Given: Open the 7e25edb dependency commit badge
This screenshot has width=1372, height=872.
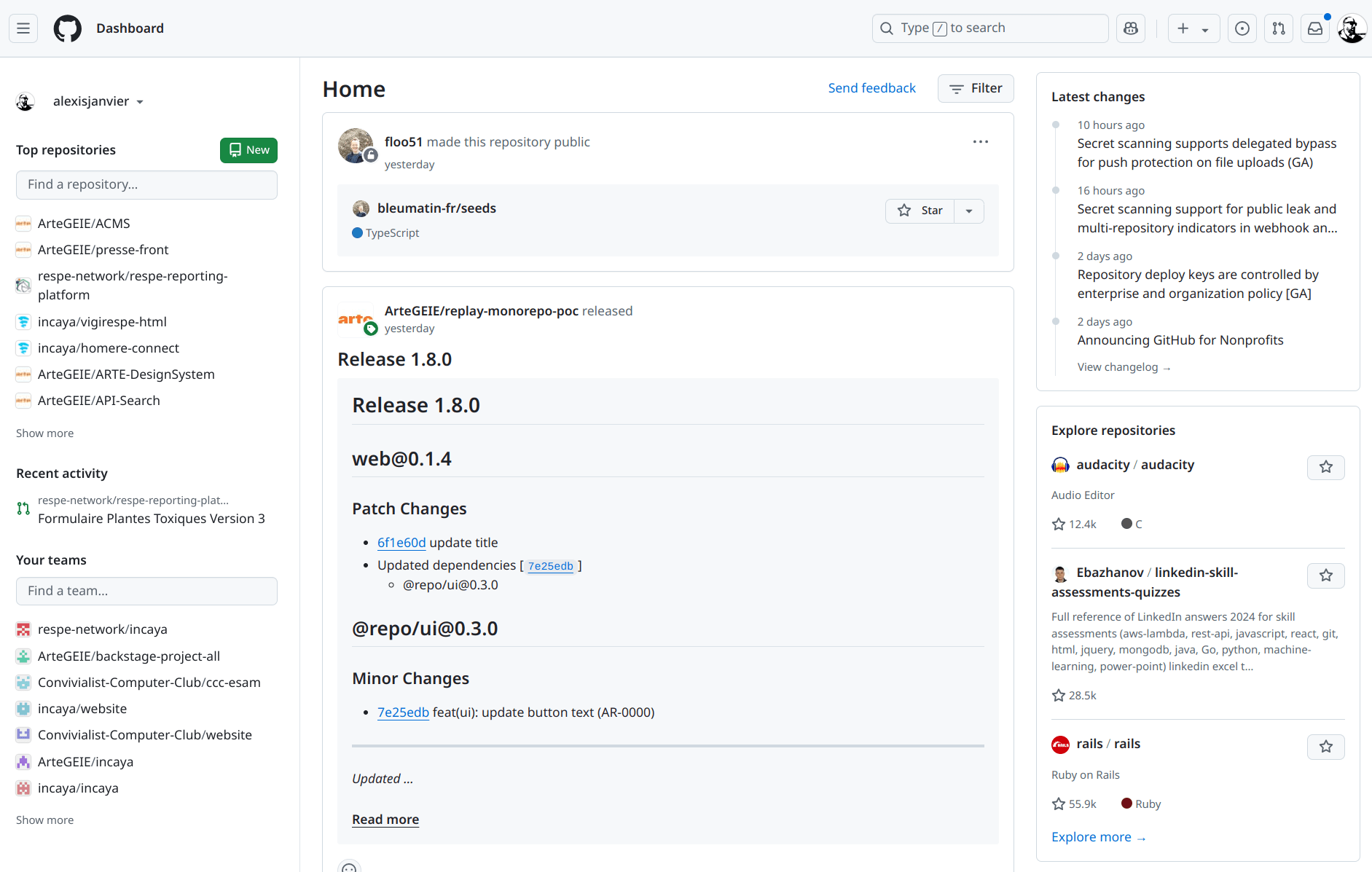Looking at the screenshot, I should pyautogui.click(x=550, y=566).
